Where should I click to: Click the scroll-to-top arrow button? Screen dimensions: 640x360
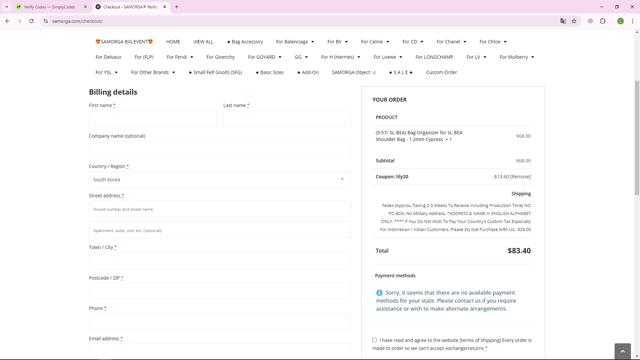pyautogui.click(x=622, y=351)
